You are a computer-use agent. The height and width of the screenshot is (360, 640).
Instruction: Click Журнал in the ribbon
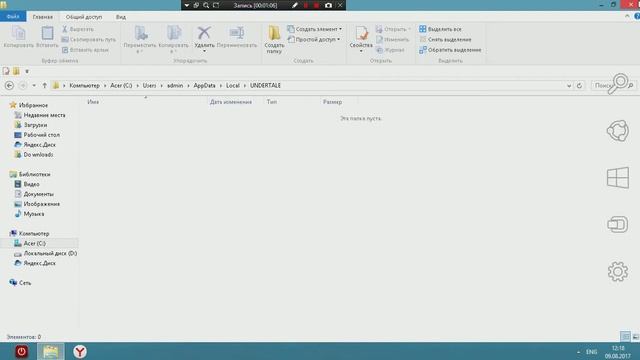point(390,50)
